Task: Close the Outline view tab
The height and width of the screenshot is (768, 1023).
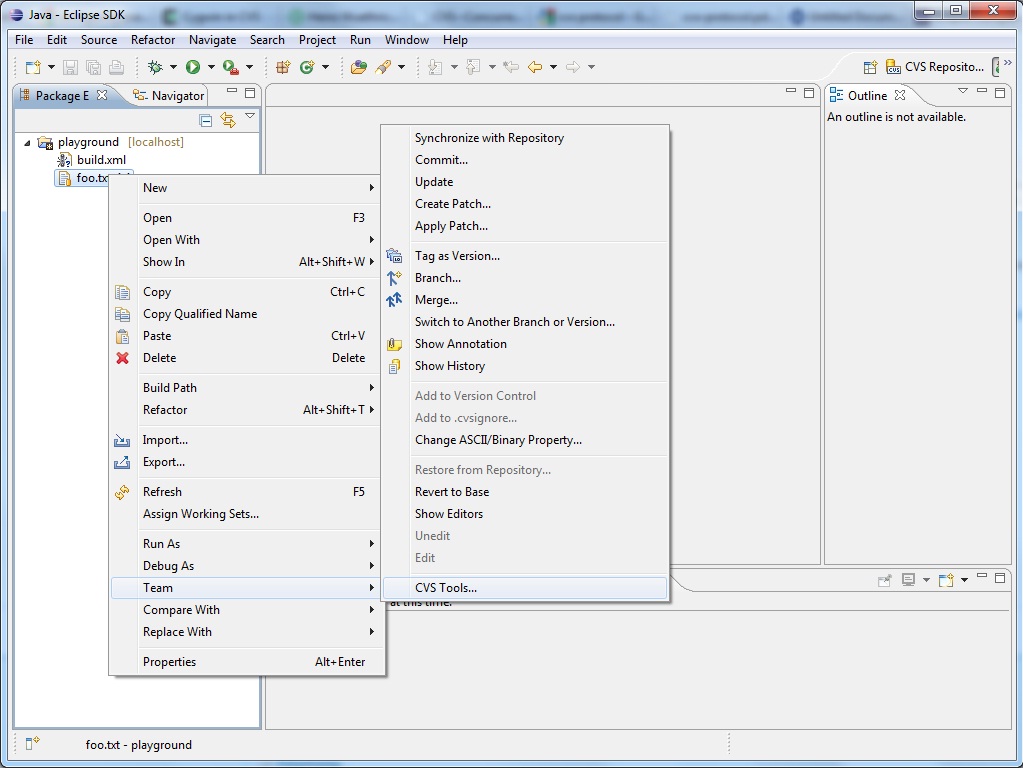Action: (x=900, y=95)
